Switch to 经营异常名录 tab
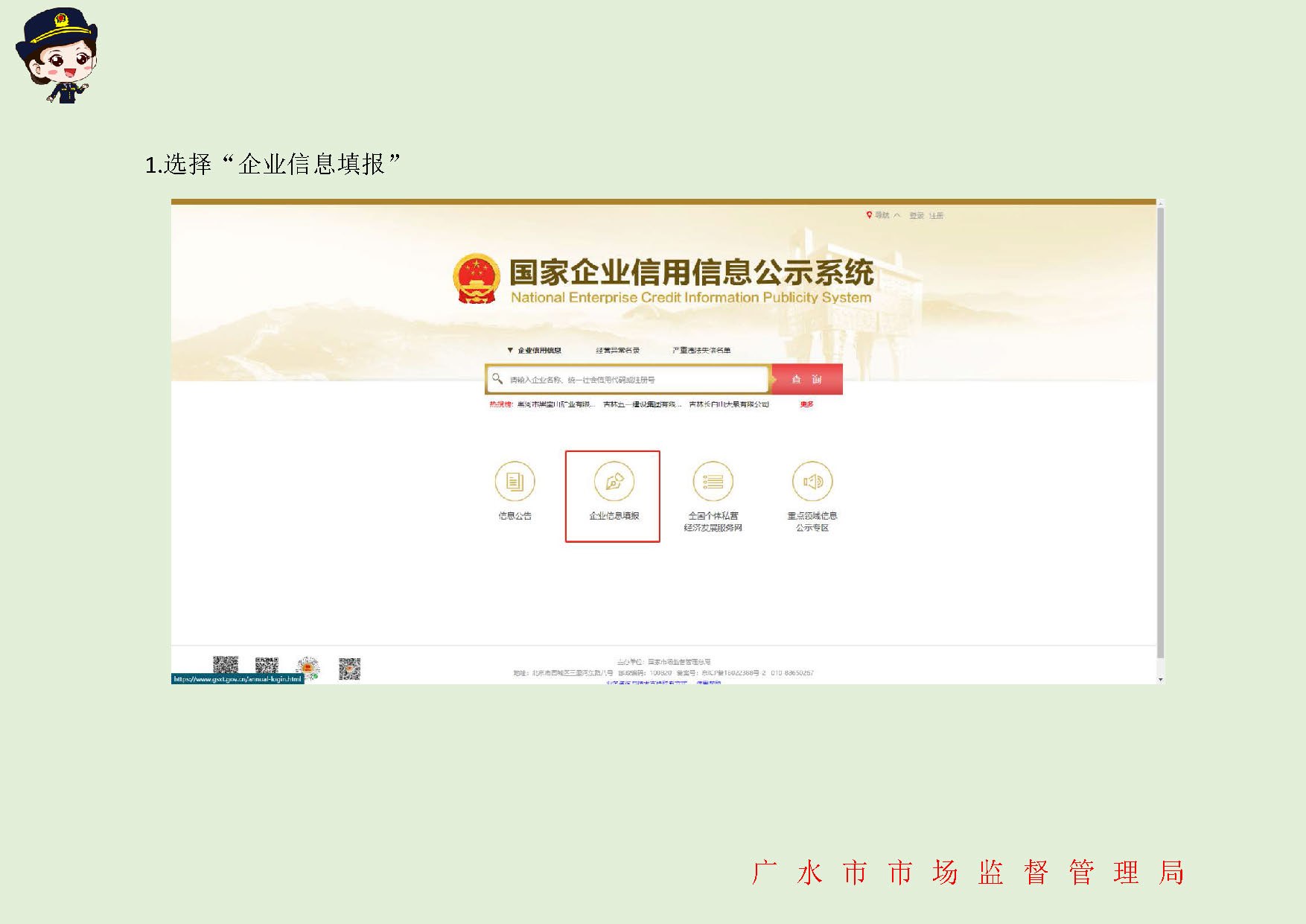The image size is (1306, 924). [x=617, y=350]
